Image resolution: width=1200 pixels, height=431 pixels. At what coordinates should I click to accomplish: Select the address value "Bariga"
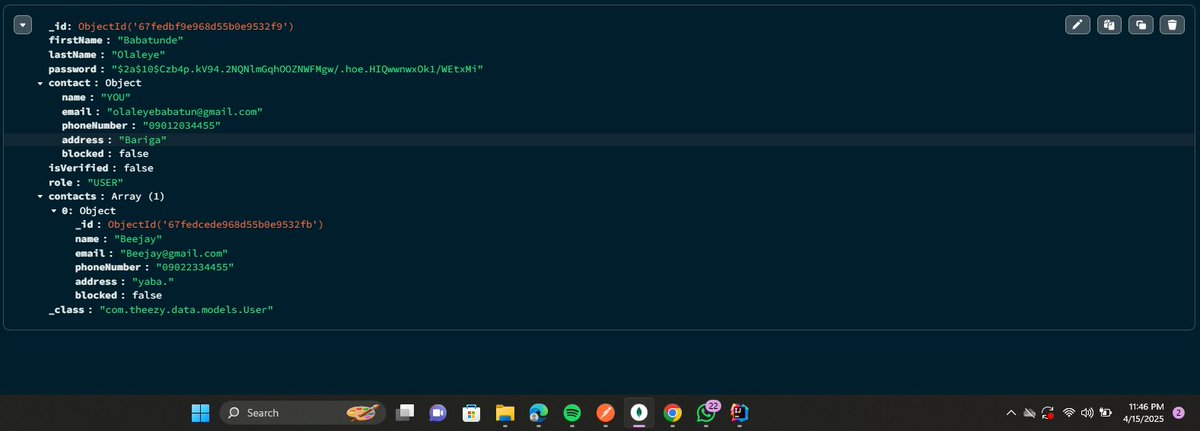(142, 140)
